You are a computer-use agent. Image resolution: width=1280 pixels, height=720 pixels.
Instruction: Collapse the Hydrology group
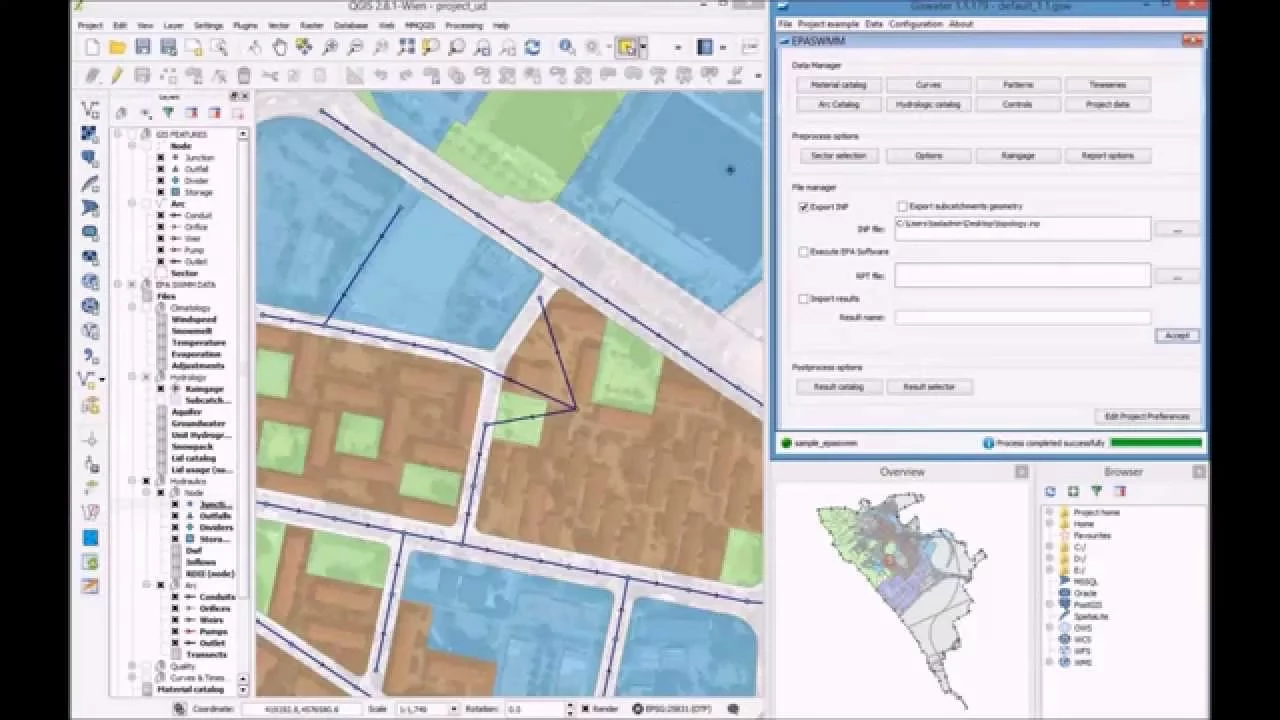[x=132, y=377]
